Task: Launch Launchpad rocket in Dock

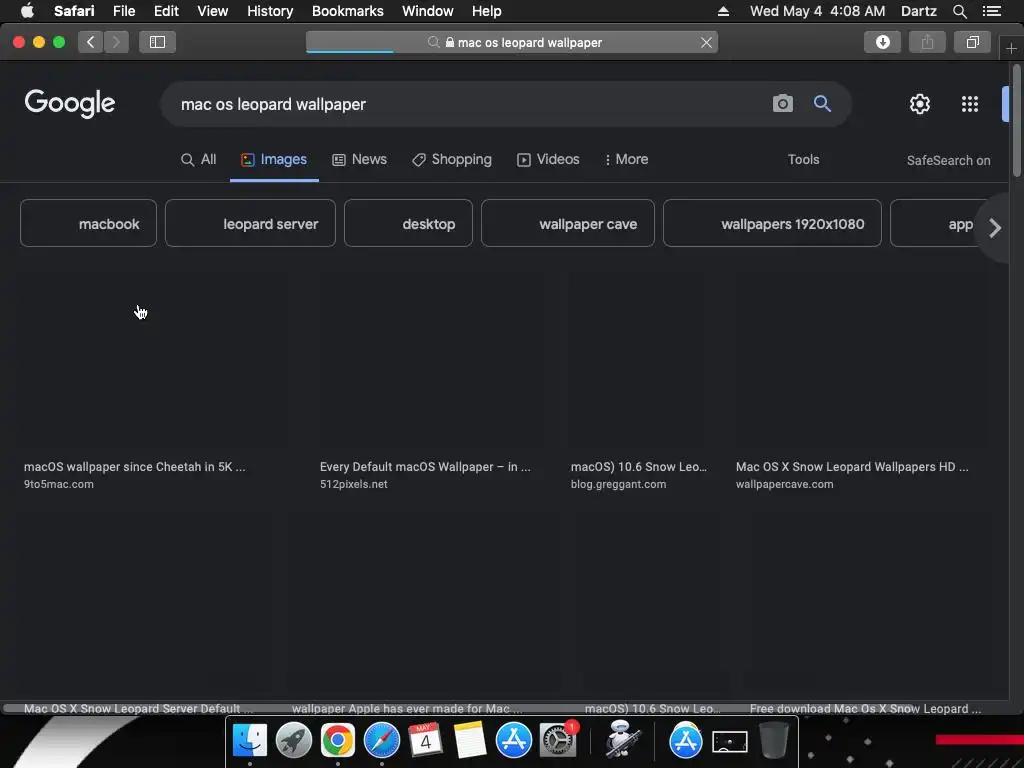Action: [x=294, y=740]
